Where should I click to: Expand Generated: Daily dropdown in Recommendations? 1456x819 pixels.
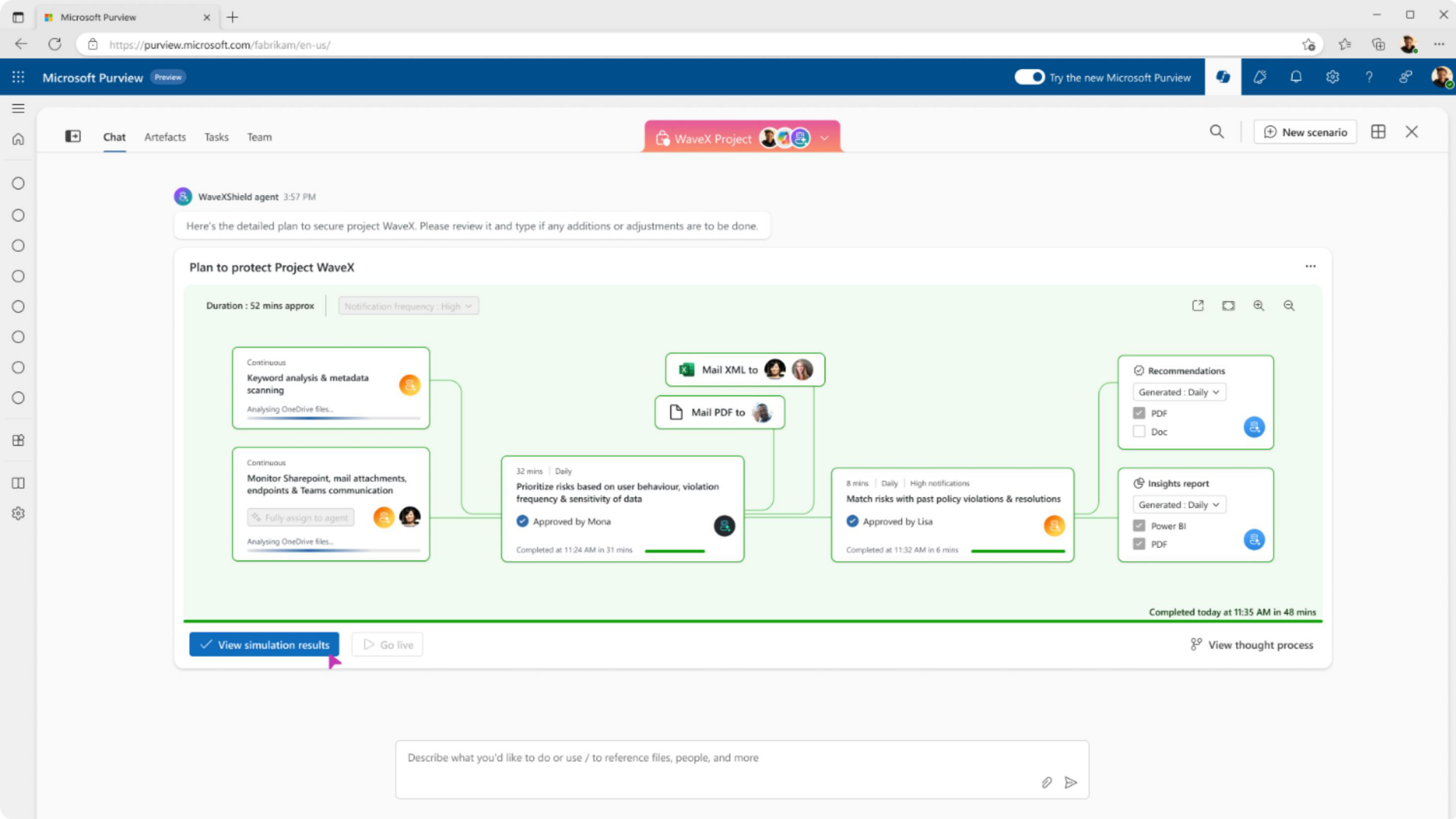pos(1179,392)
